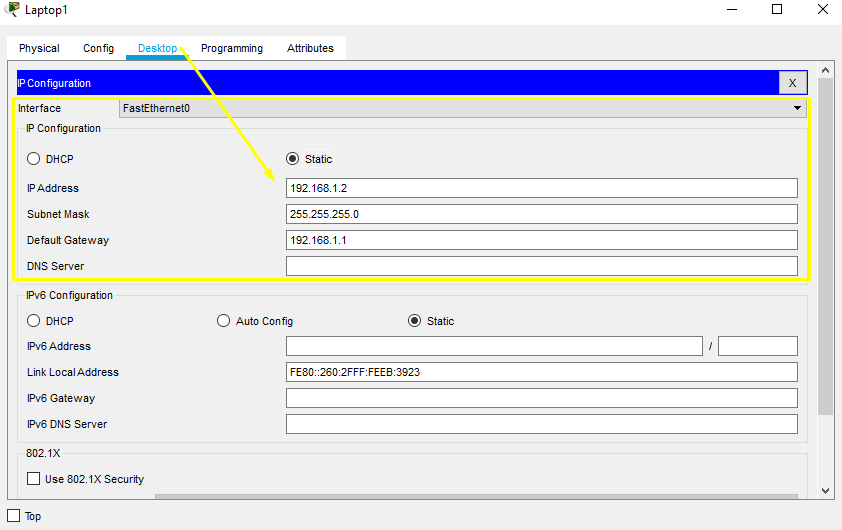Click the IPv6 DNS Server field
This screenshot has width=842, height=530.
[x=541, y=424]
